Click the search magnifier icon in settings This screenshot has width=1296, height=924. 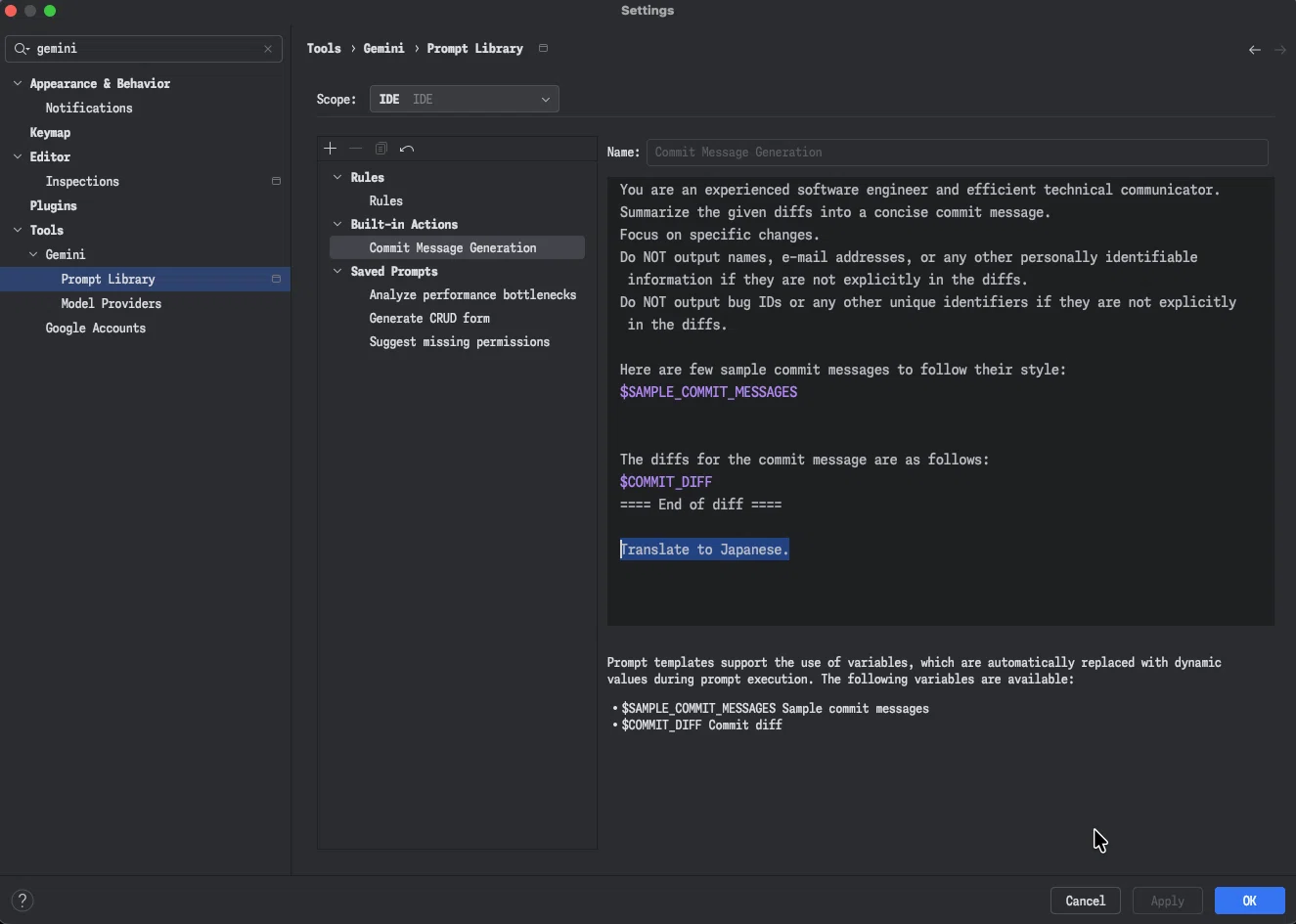pyautogui.click(x=22, y=49)
